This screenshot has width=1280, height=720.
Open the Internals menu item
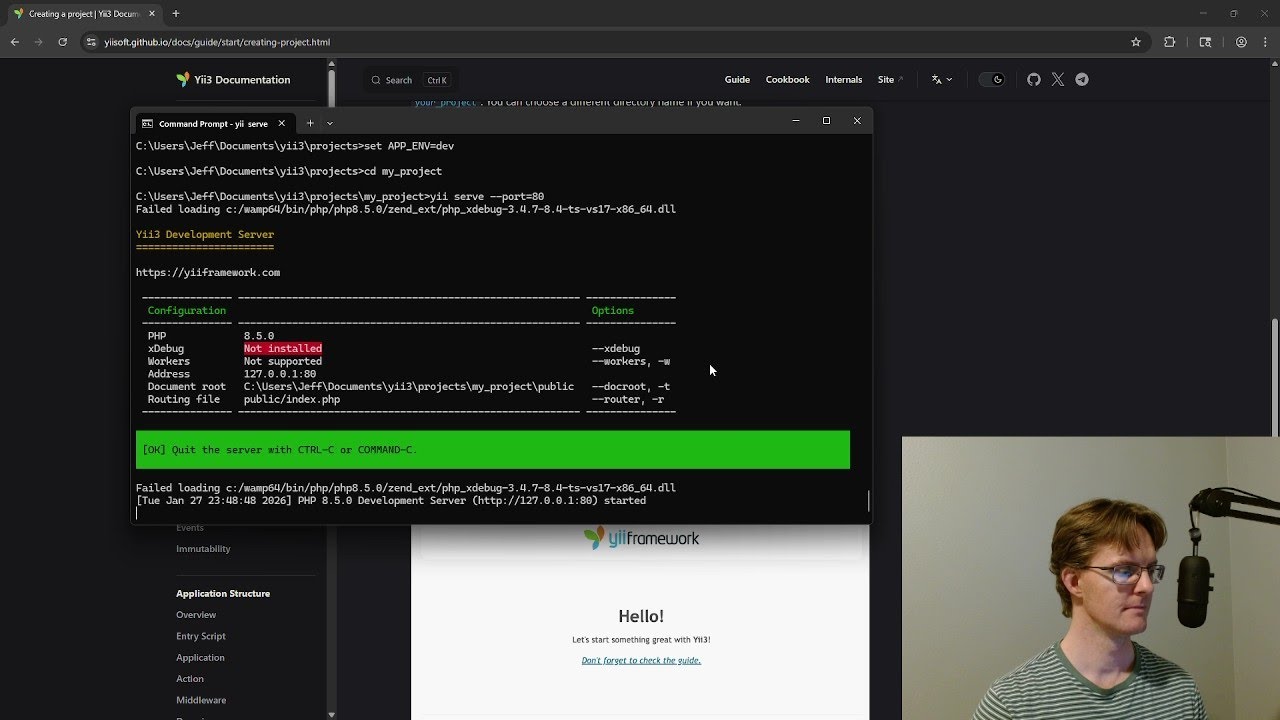(x=844, y=80)
